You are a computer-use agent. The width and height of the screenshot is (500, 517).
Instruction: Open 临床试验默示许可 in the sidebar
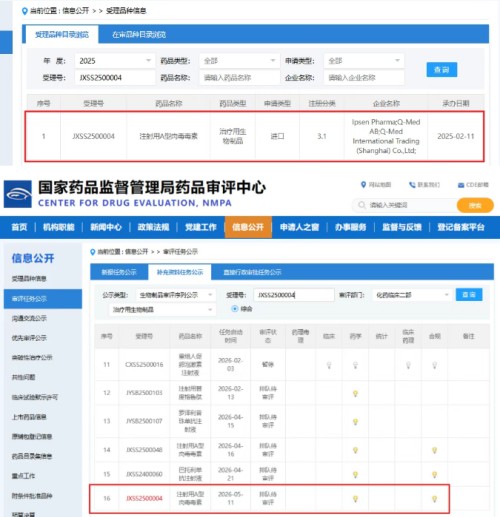(x=35, y=397)
